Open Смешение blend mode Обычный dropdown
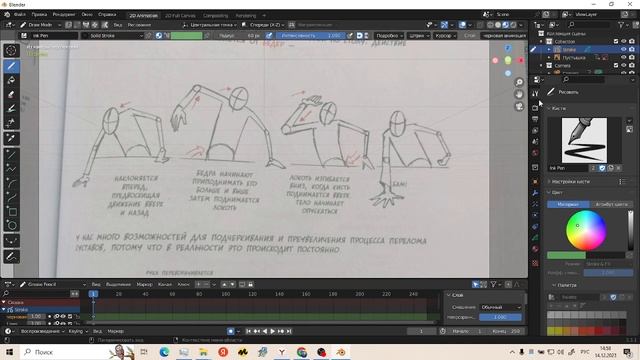 coord(500,307)
